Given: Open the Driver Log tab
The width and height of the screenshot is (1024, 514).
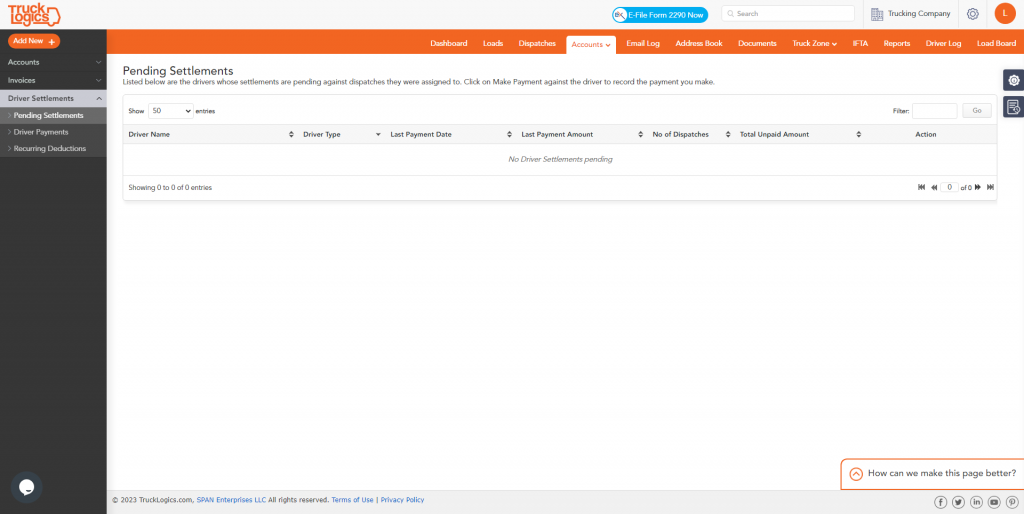Looking at the screenshot, I should 943,44.
